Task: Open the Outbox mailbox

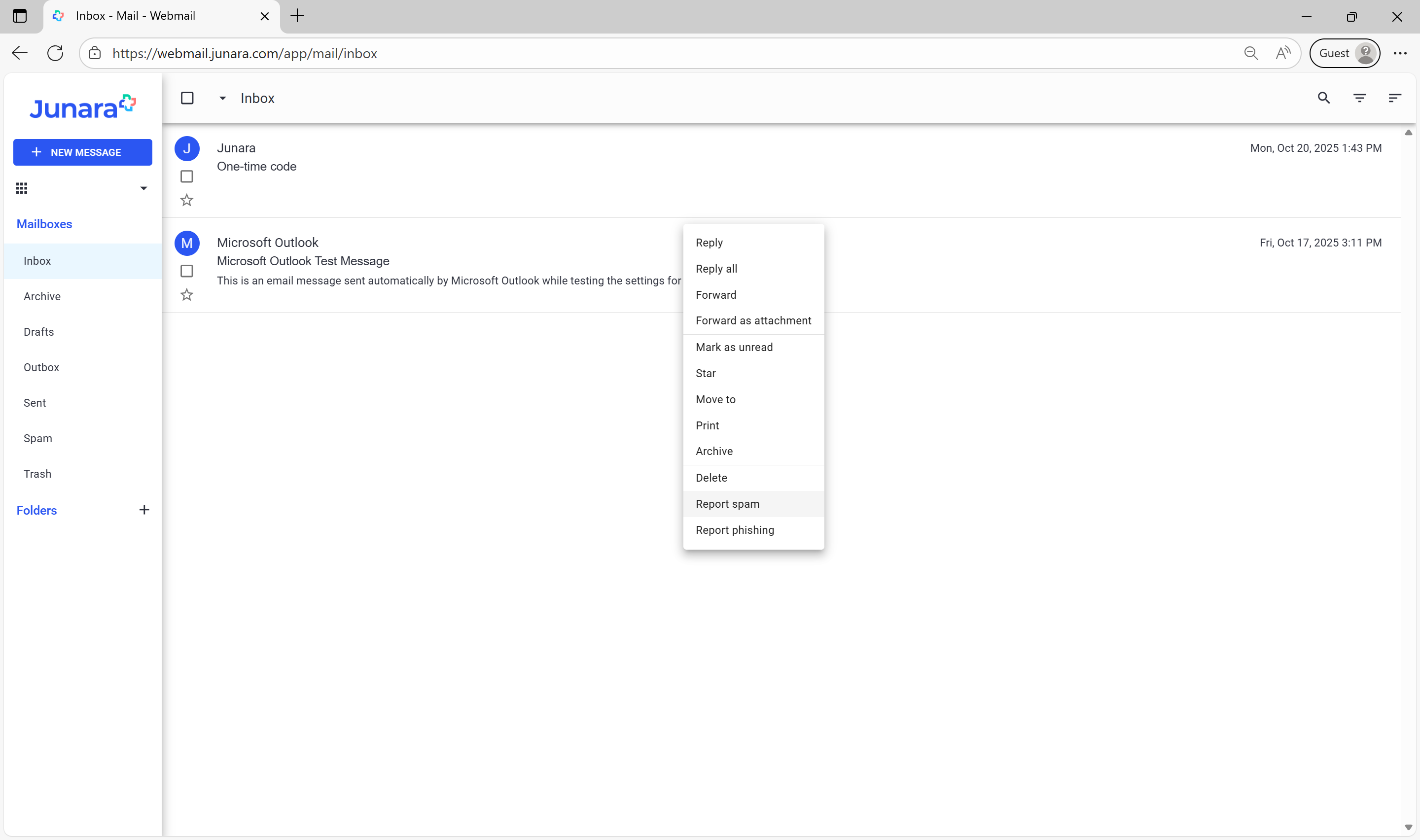Action: click(x=83, y=367)
